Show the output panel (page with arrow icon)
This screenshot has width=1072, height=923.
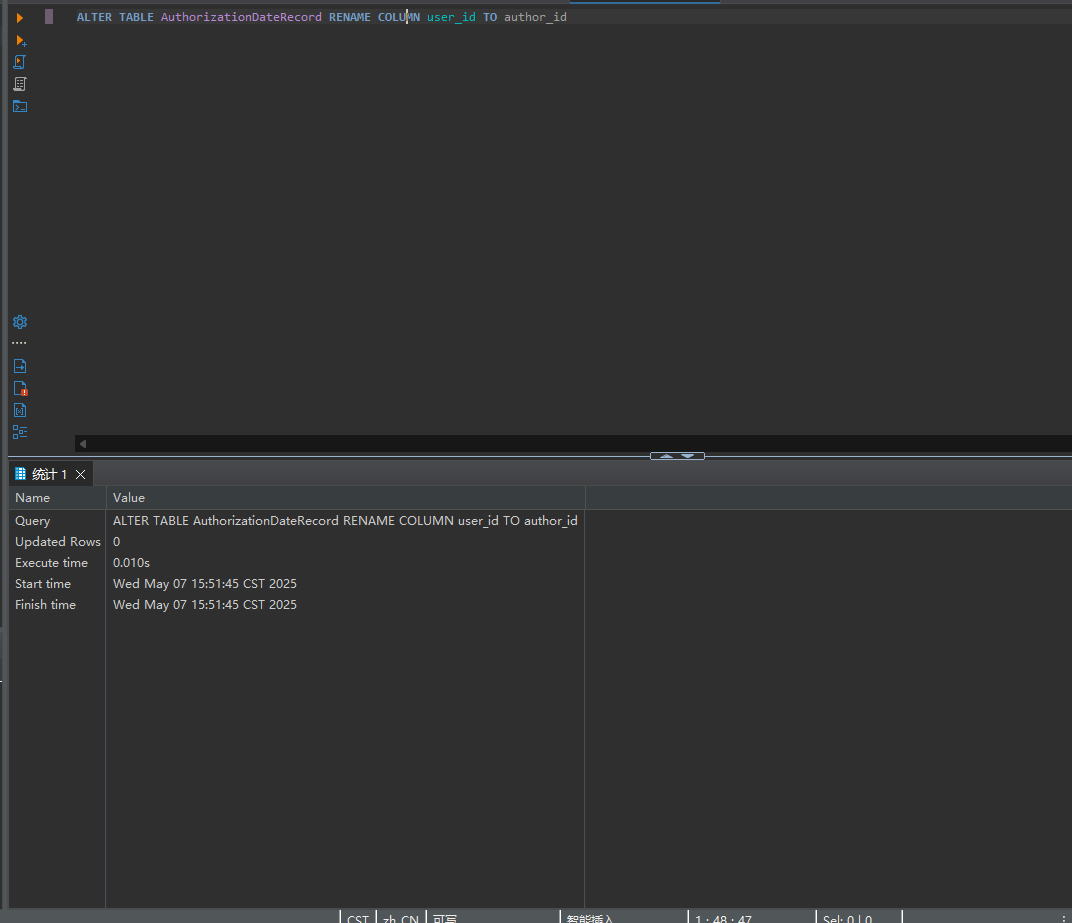20,366
